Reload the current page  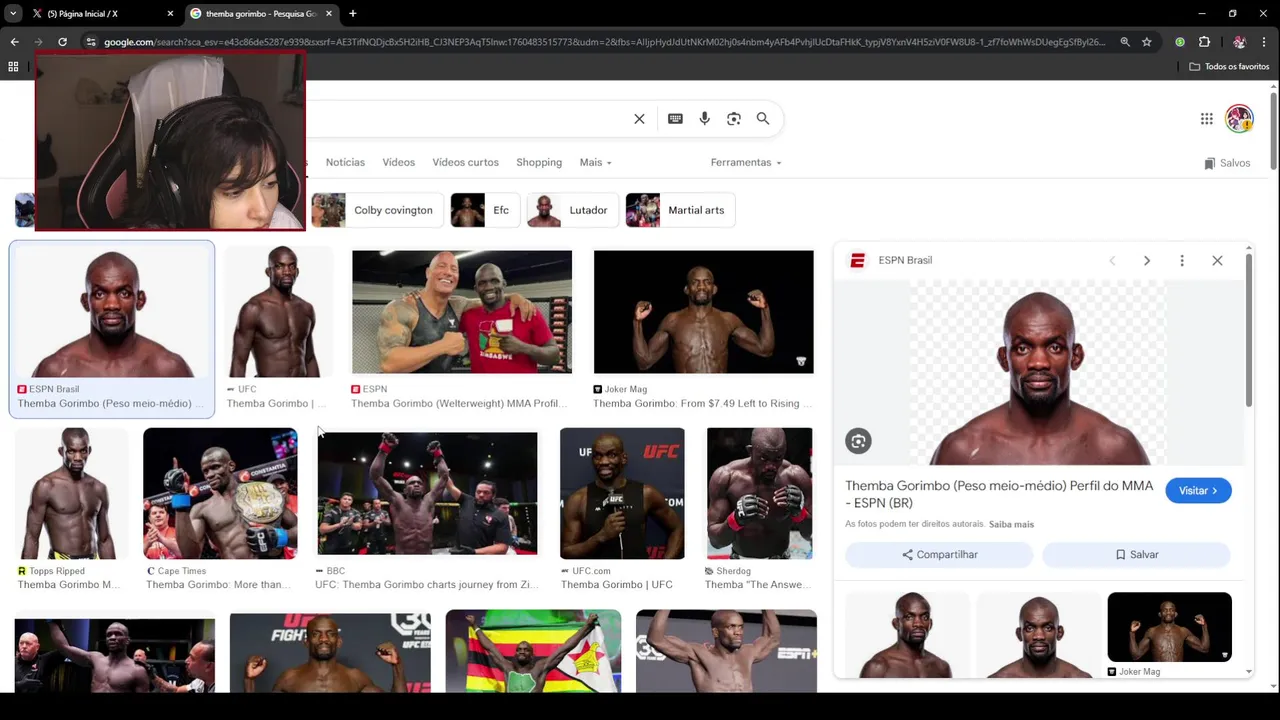pyautogui.click(x=62, y=42)
